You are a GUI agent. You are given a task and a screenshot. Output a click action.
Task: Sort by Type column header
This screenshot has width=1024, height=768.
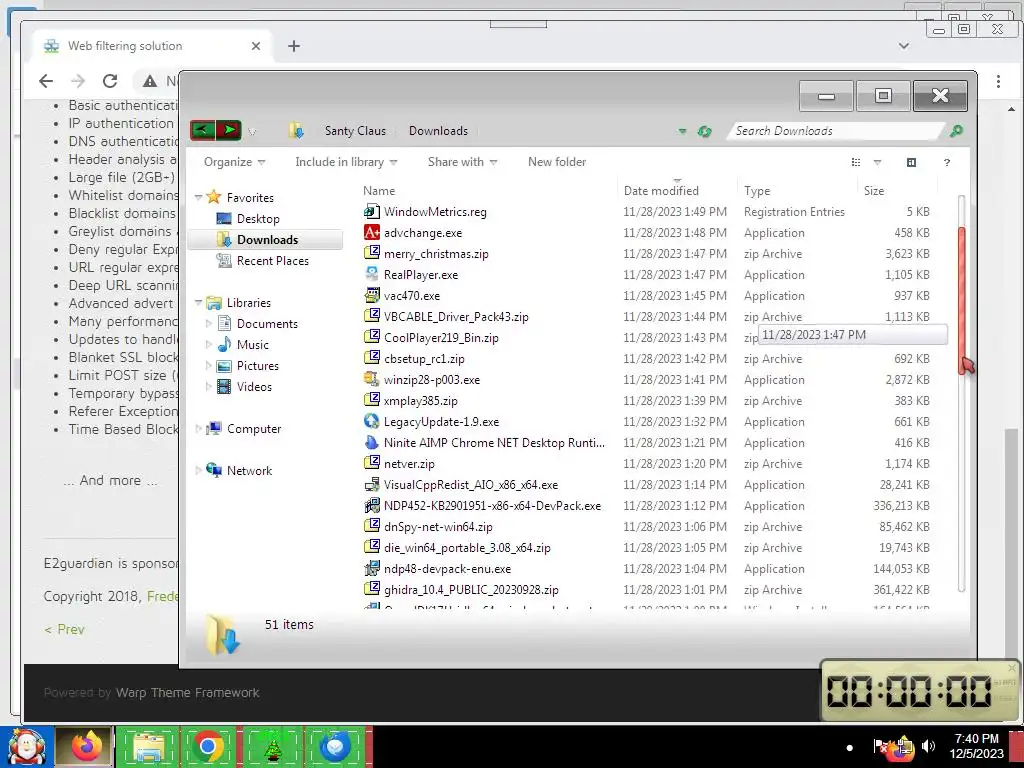(x=797, y=191)
